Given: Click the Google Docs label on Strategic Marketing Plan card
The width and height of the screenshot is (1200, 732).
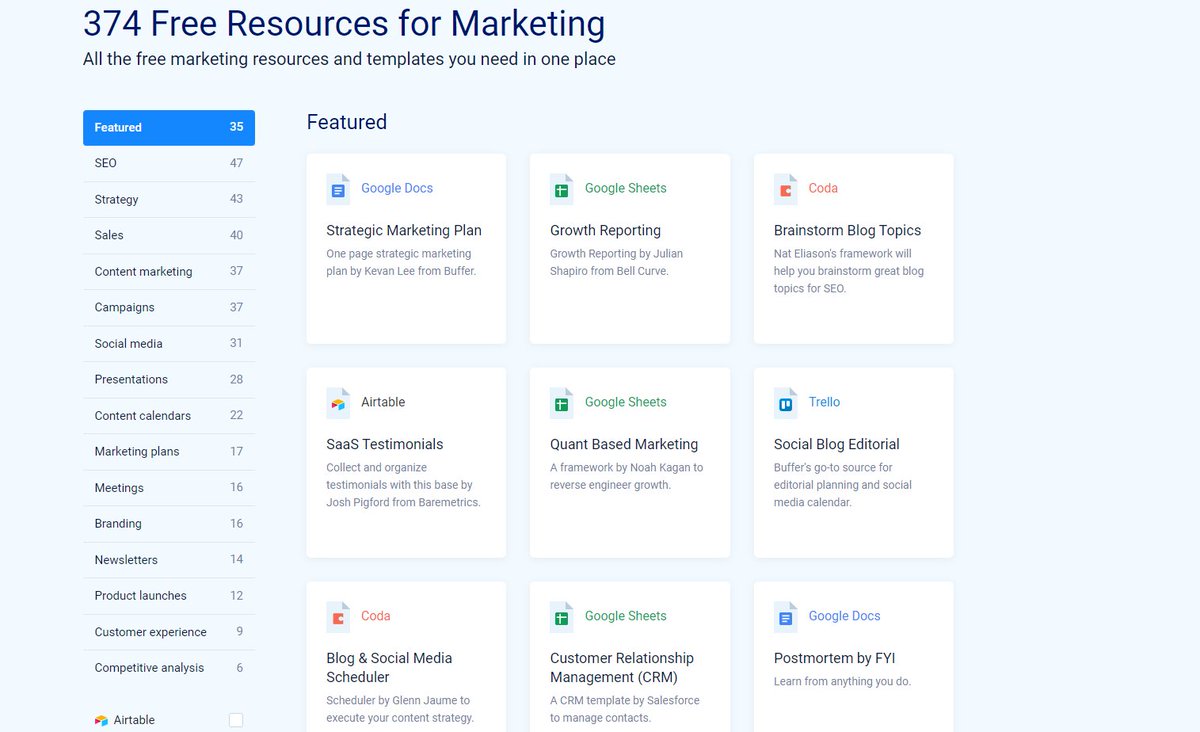Looking at the screenshot, I should 397,188.
